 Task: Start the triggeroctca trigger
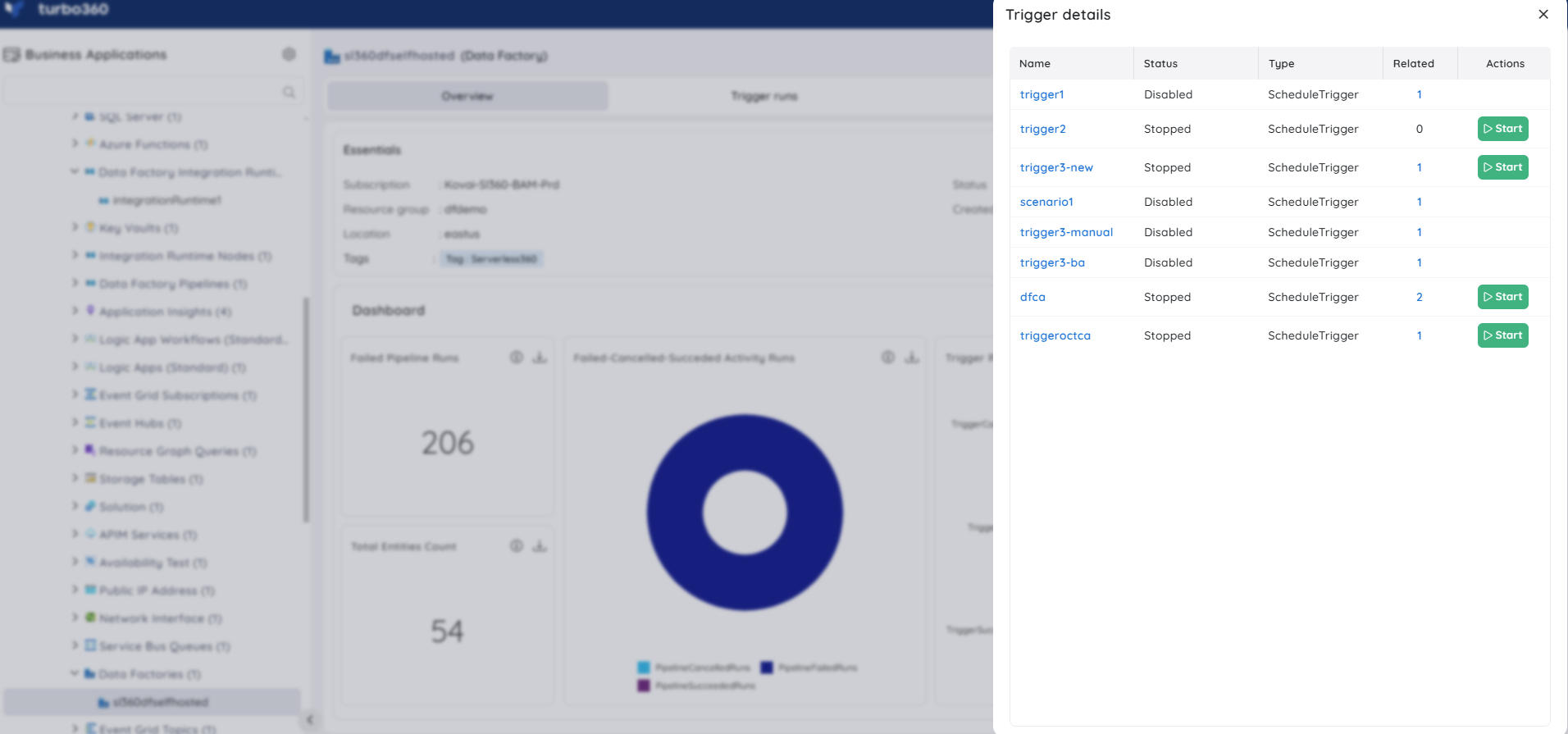pyautogui.click(x=1502, y=335)
